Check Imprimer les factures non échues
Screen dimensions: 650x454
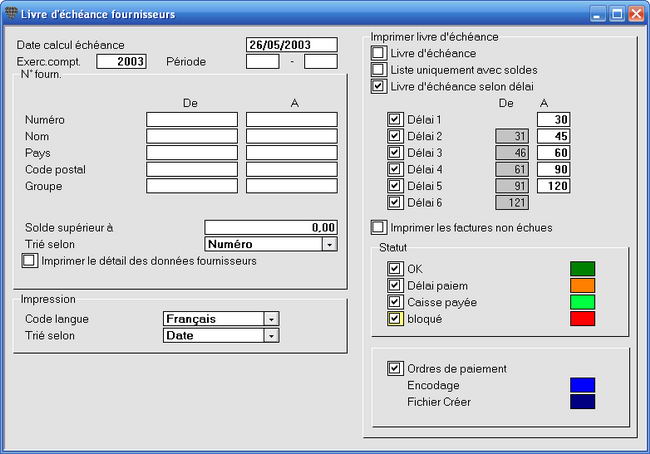tap(378, 227)
